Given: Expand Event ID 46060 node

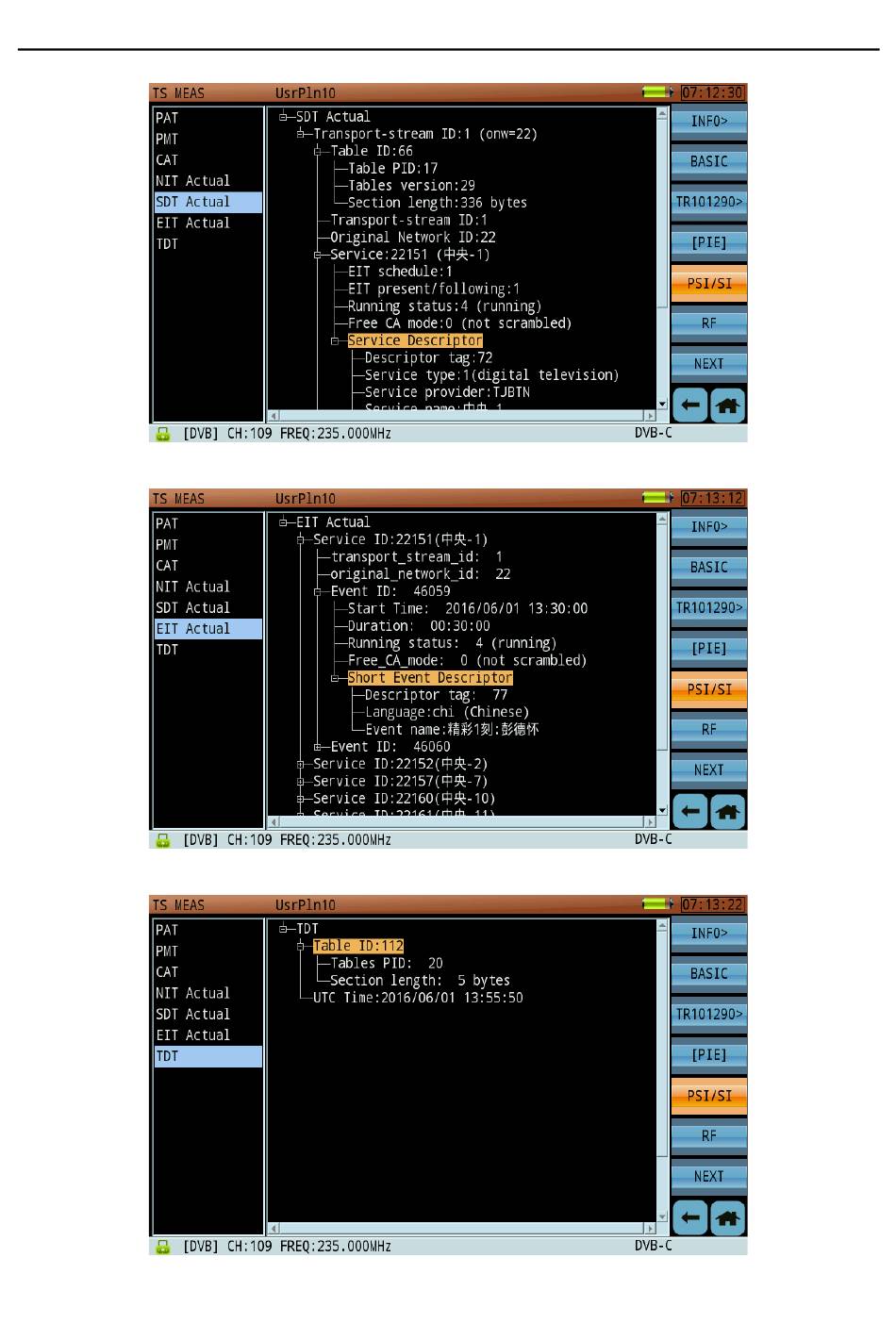Looking at the screenshot, I should click(x=318, y=747).
